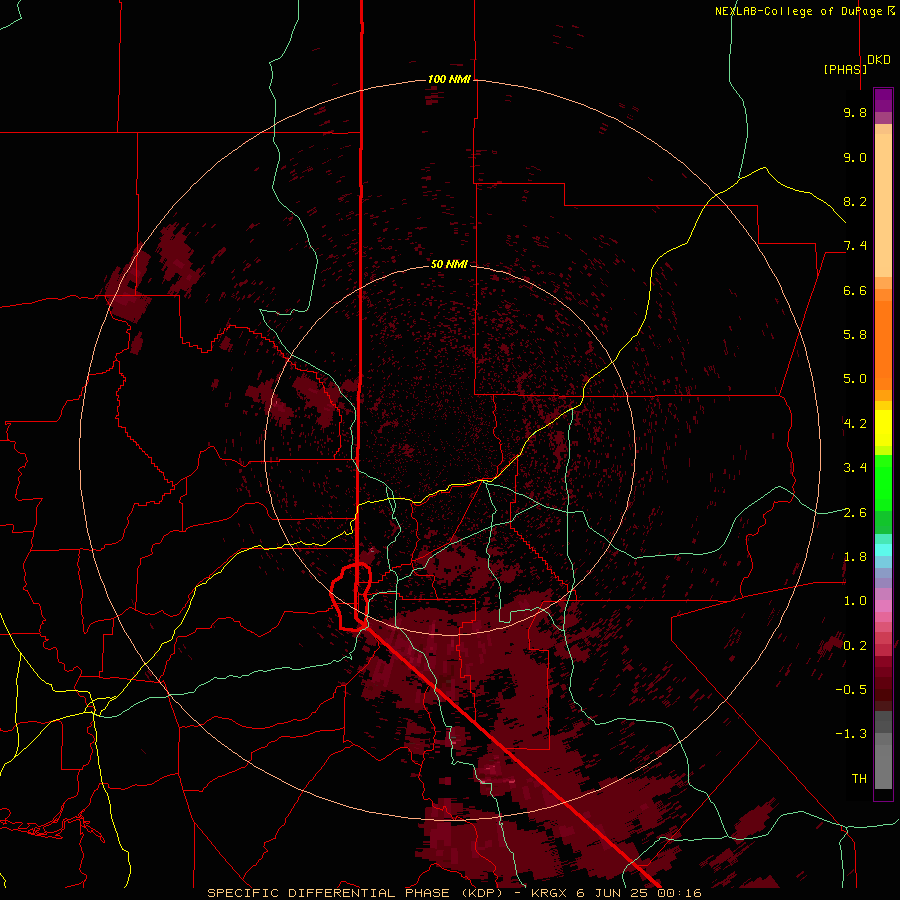The height and width of the screenshot is (900, 900).
Task: Click the KRGX station identifier in caption
Action: click(x=550, y=893)
